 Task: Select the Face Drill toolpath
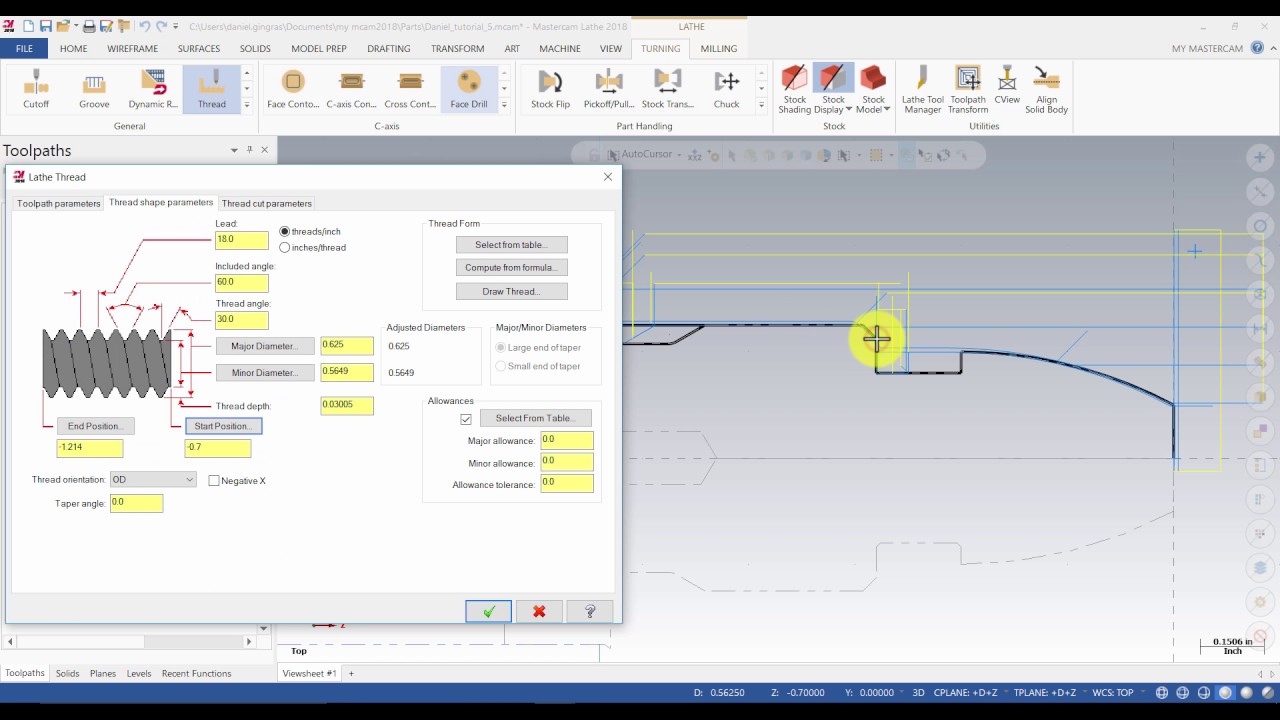(469, 89)
